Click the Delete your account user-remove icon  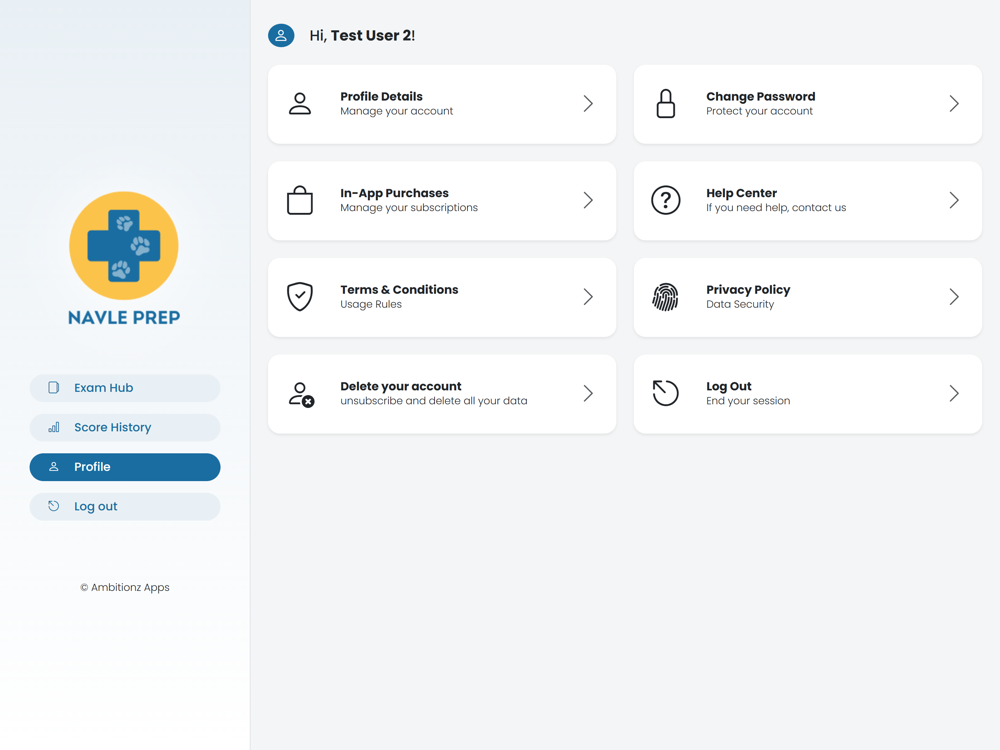coord(301,394)
